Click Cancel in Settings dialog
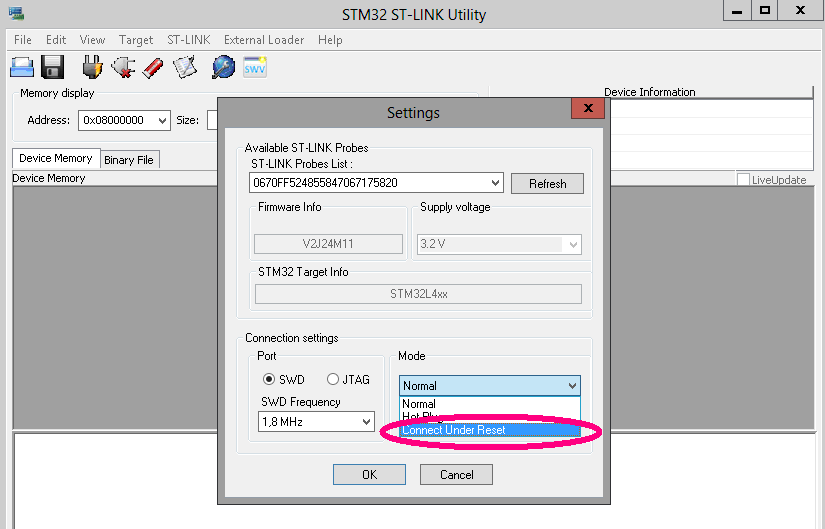 click(456, 475)
